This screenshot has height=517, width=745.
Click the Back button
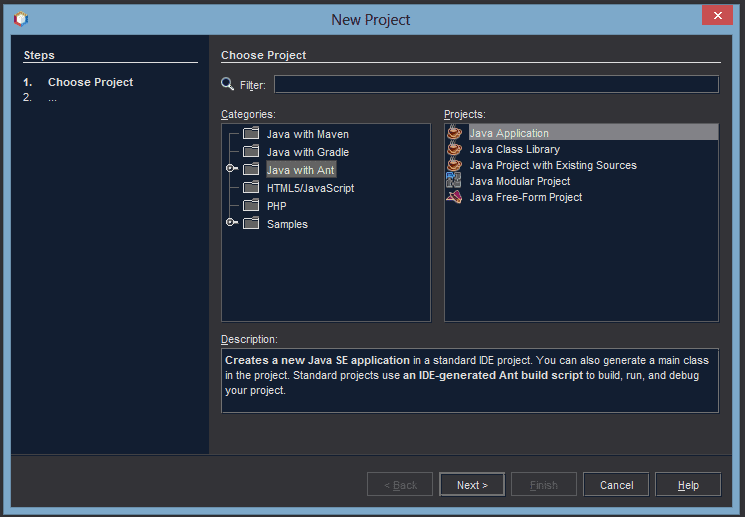[x=400, y=484]
